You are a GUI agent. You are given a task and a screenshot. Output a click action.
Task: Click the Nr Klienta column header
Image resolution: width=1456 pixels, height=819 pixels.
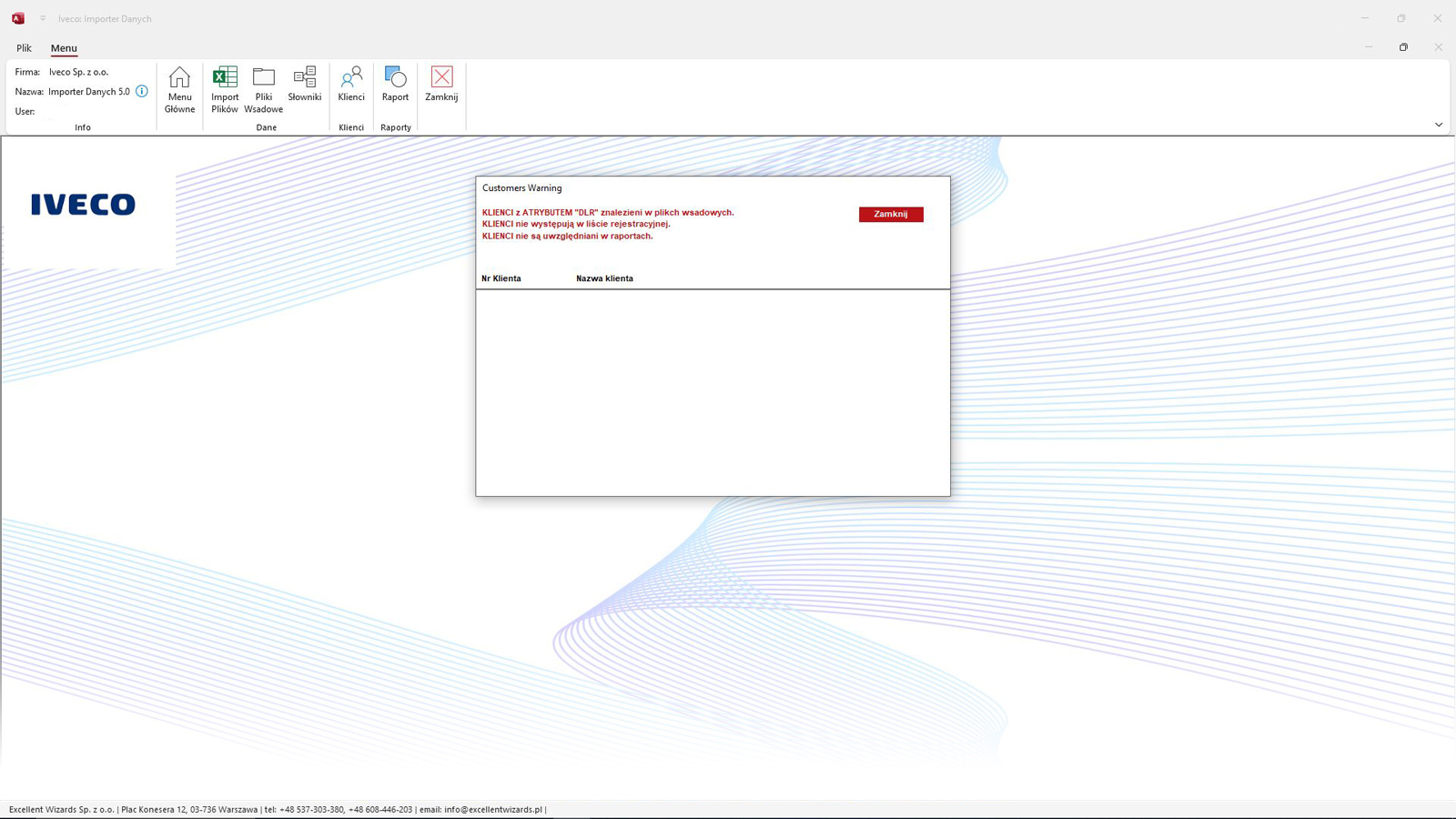(501, 278)
